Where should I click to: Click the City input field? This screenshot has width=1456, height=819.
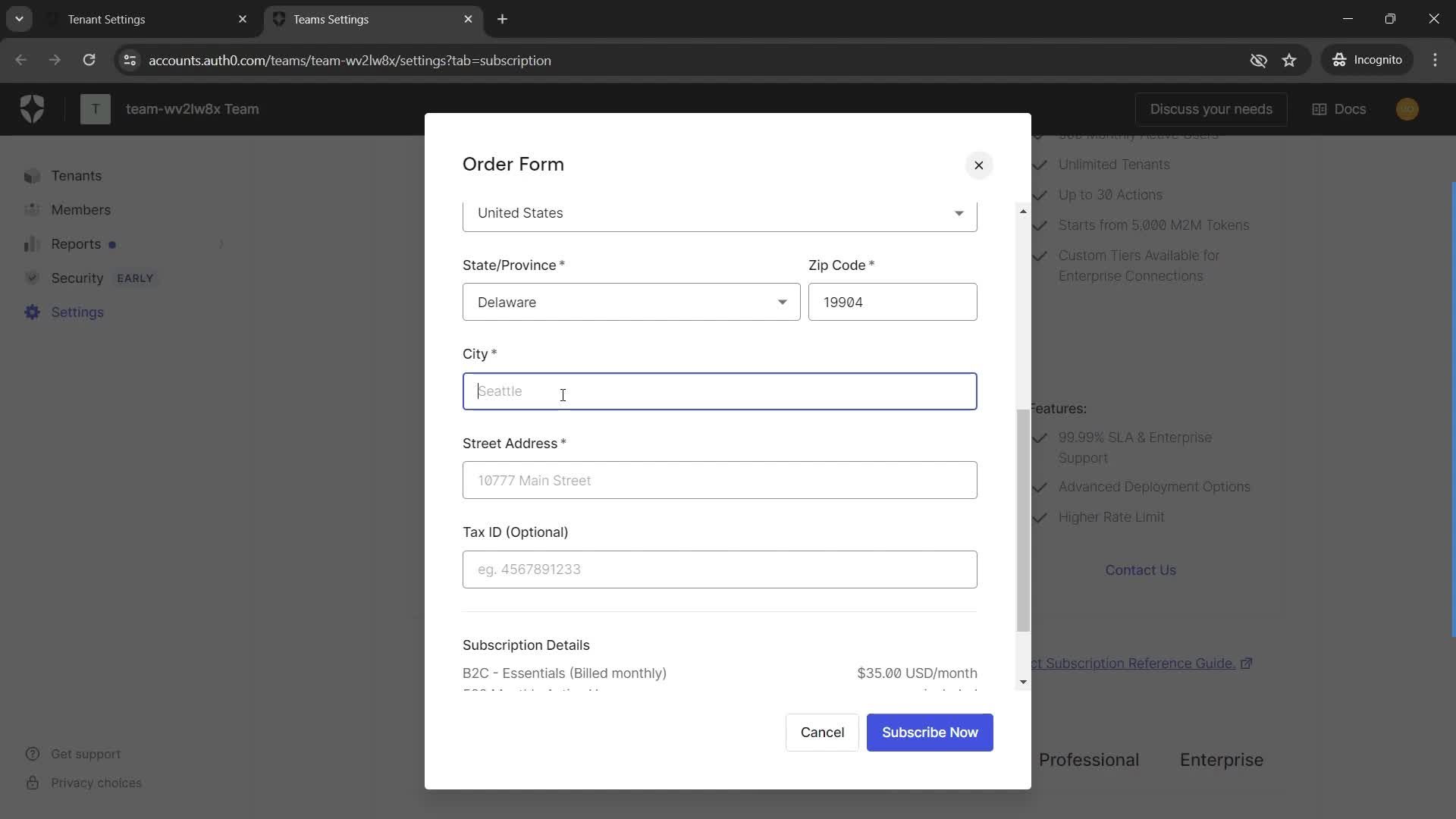click(720, 391)
